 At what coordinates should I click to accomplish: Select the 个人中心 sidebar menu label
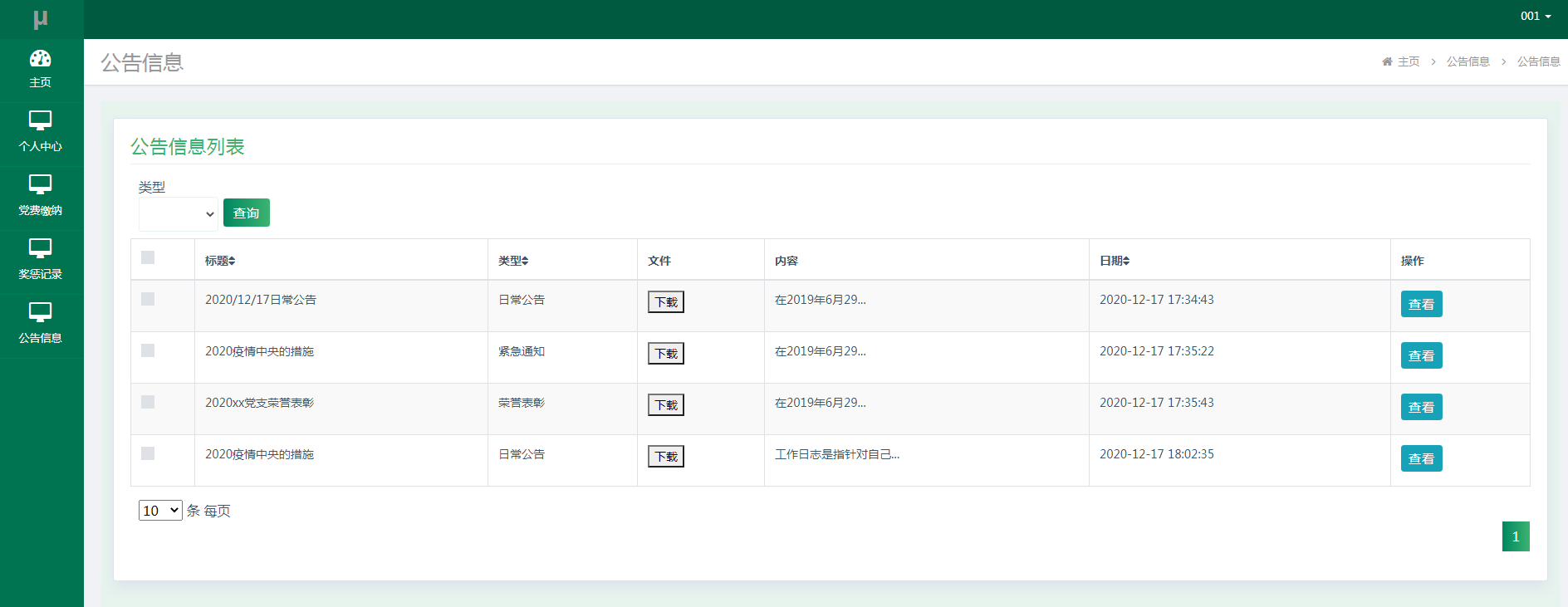click(40, 146)
